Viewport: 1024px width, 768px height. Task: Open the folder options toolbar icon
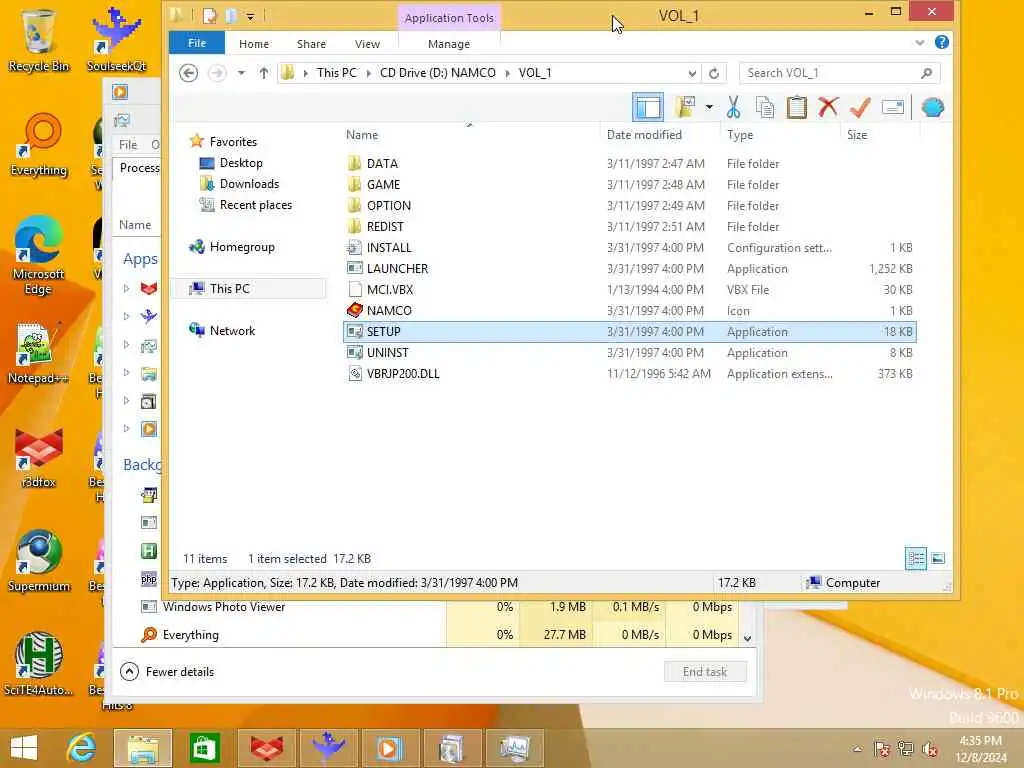685,107
